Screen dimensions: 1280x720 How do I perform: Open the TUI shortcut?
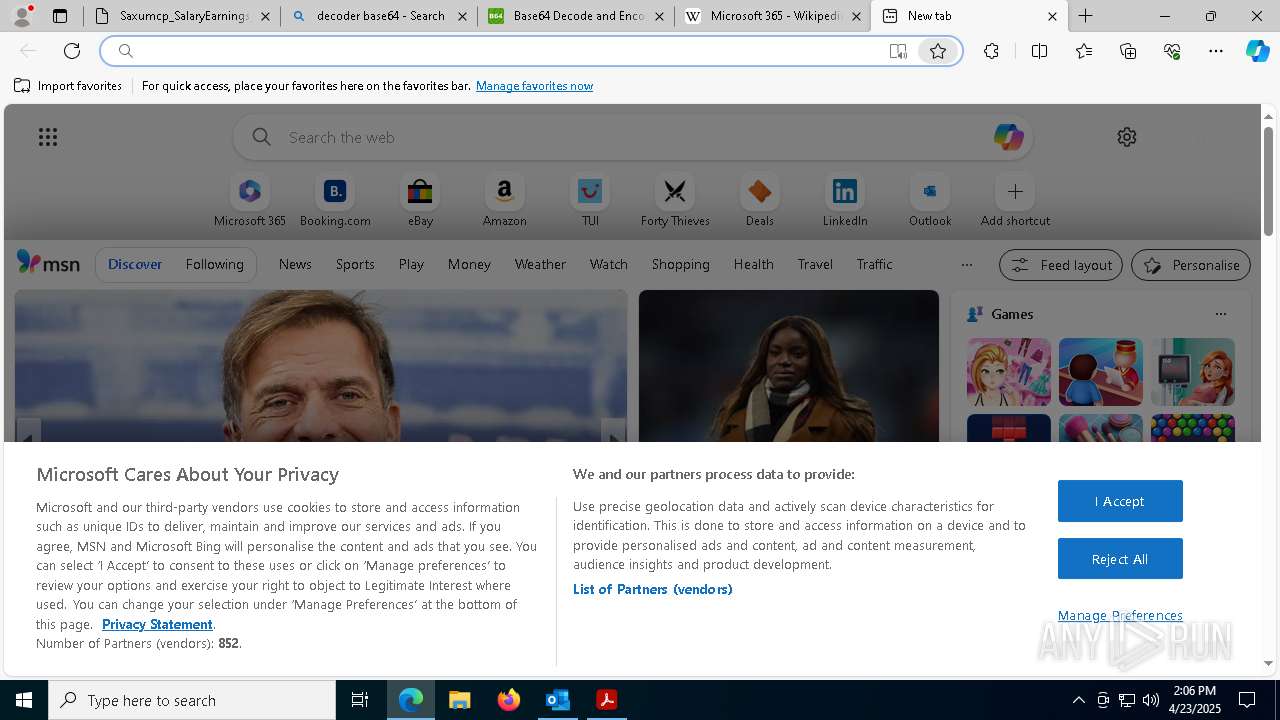[x=590, y=201]
